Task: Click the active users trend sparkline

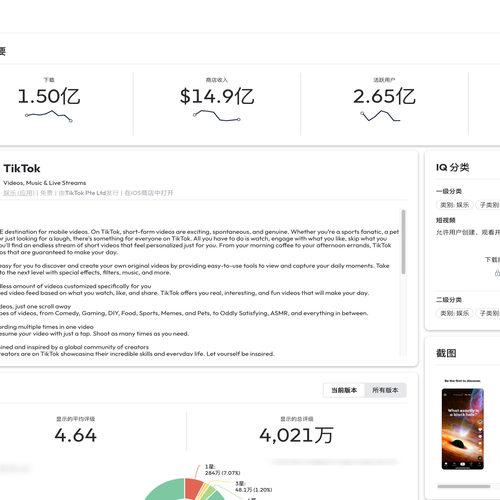Action: (x=380, y=116)
